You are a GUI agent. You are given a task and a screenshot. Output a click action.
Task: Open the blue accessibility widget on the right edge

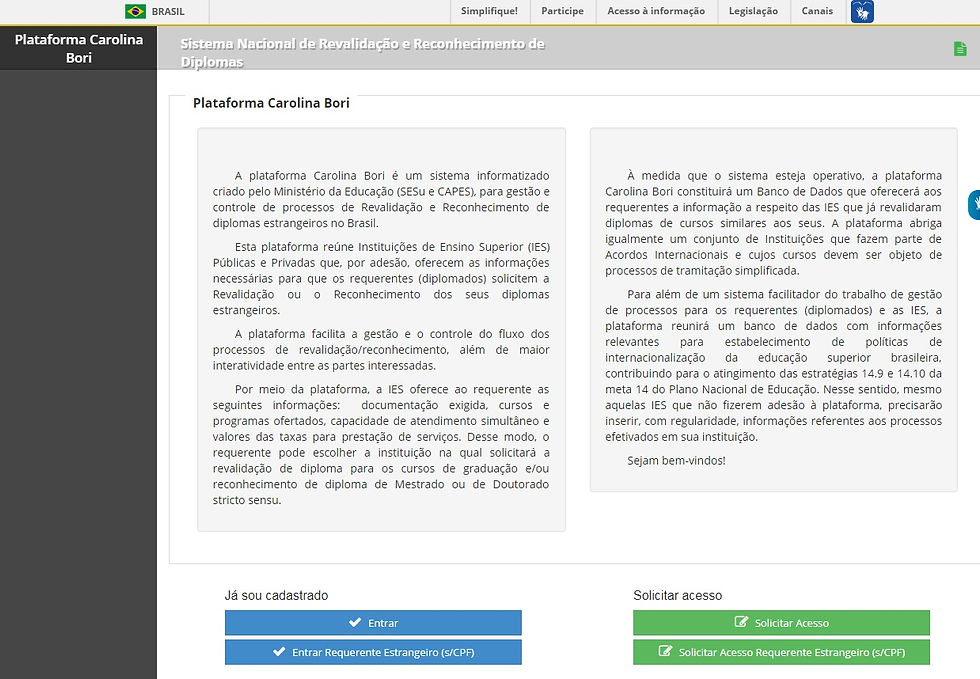[974, 204]
